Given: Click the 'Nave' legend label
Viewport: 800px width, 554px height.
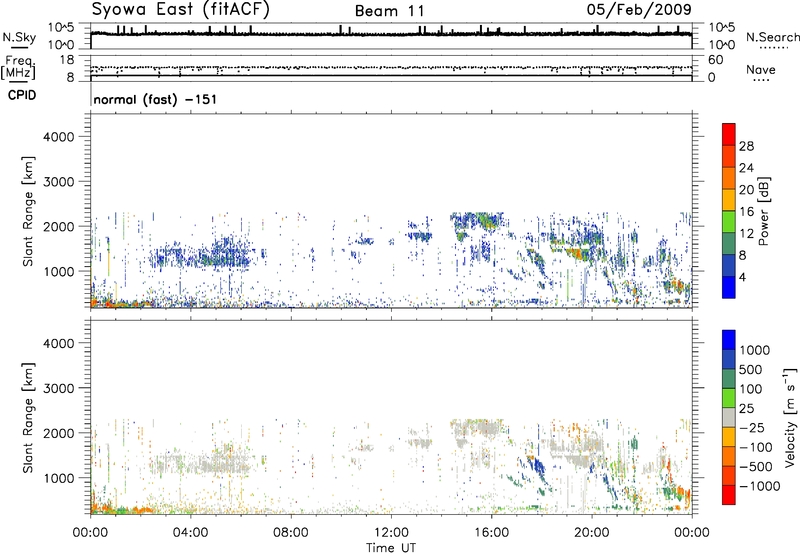Looking at the screenshot, I should pos(761,70).
